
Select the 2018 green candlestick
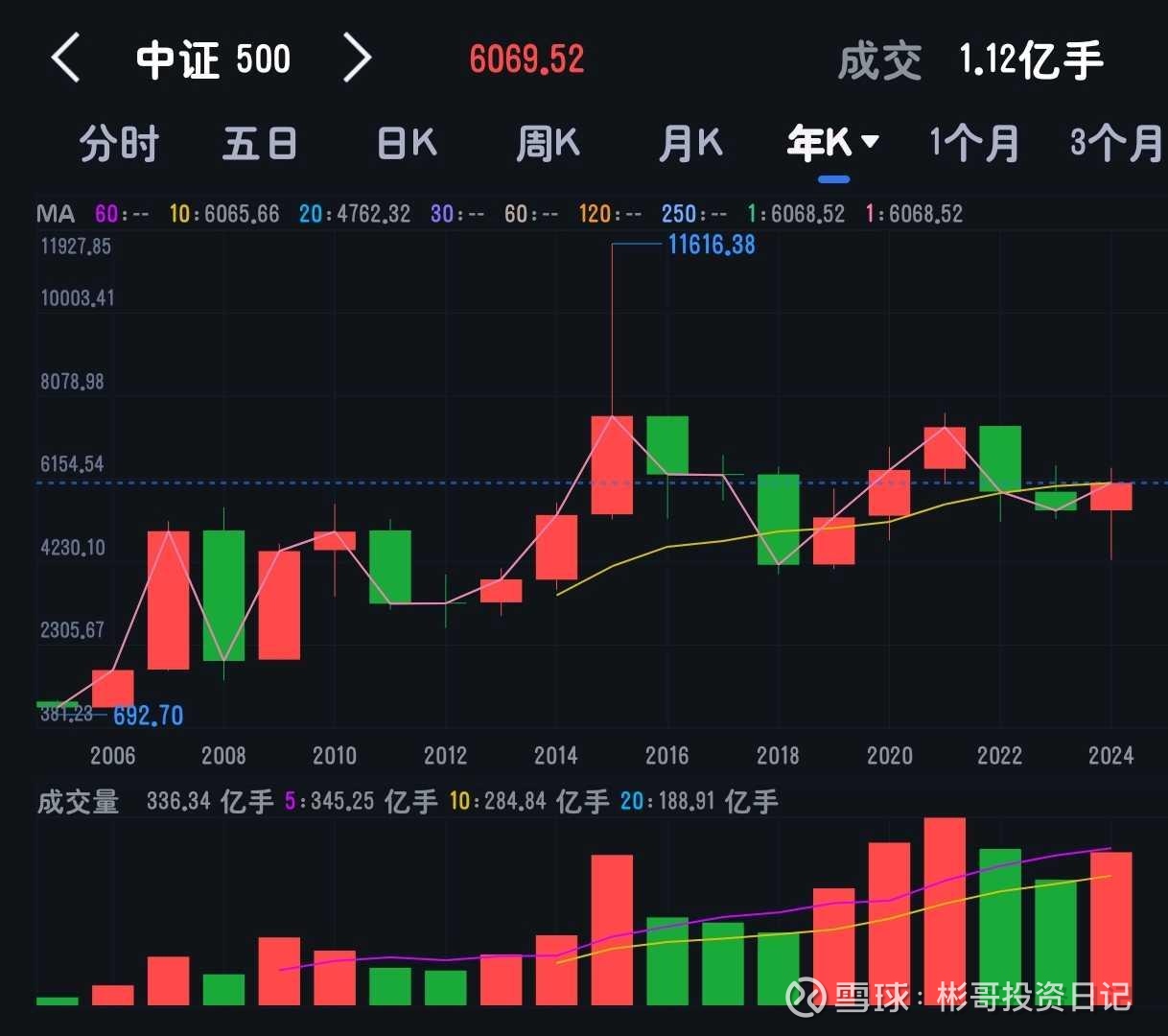(778, 519)
